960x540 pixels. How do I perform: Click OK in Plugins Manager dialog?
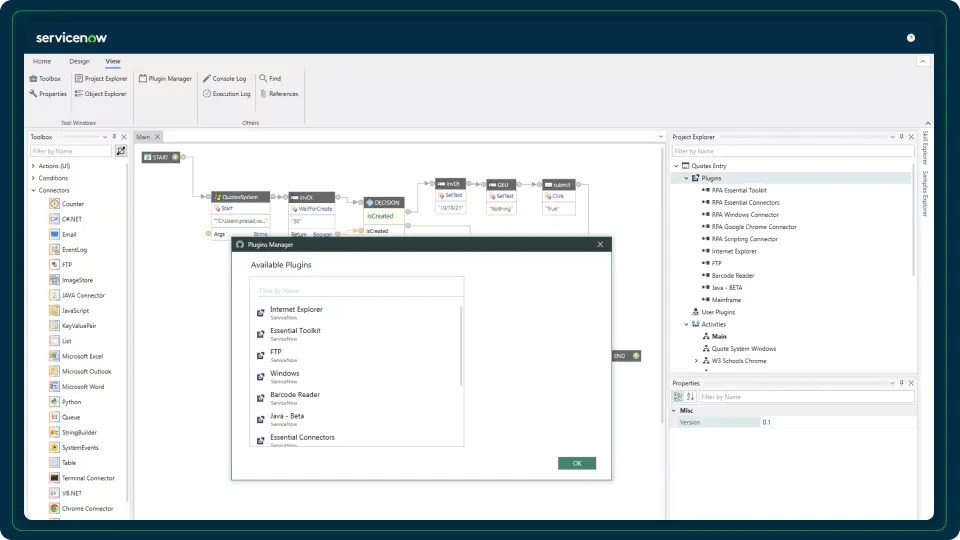pyautogui.click(x=577, y=463)
